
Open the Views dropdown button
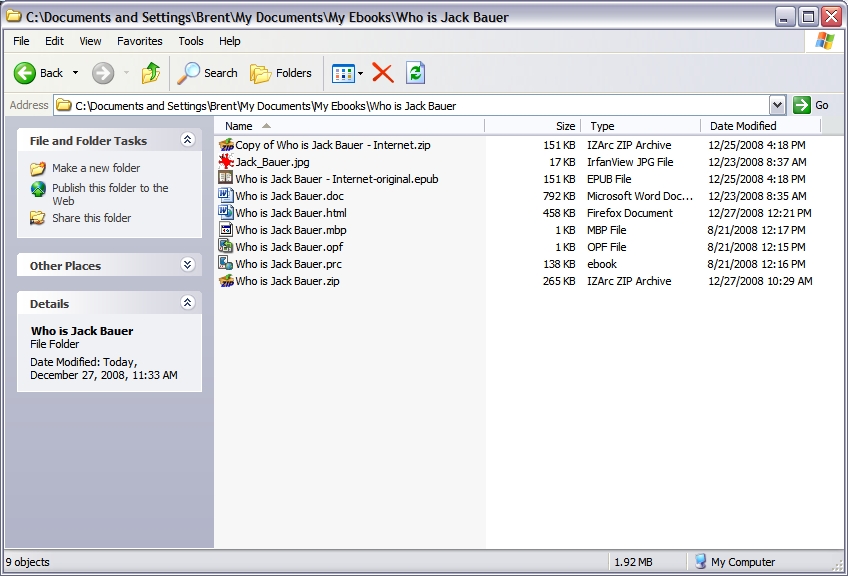[347, 73]
